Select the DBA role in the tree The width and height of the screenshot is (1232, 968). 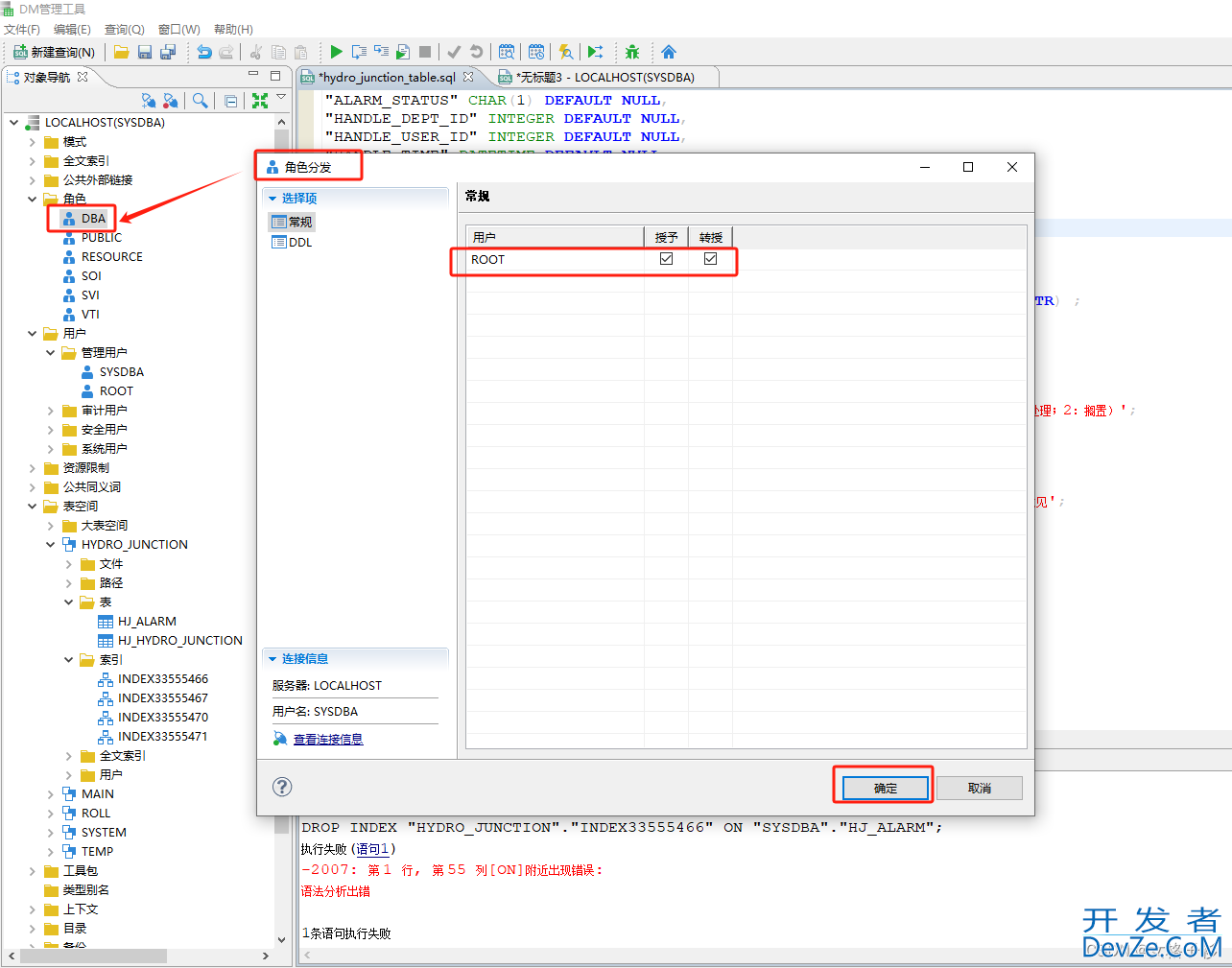tap(93, 219)
